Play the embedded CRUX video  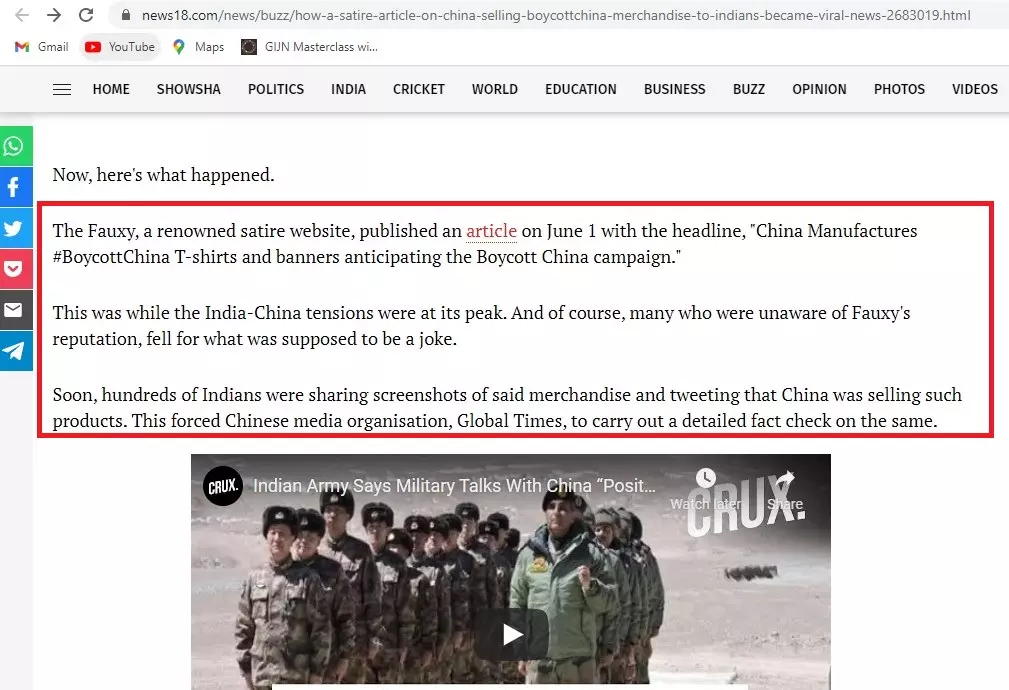point(512,635)
